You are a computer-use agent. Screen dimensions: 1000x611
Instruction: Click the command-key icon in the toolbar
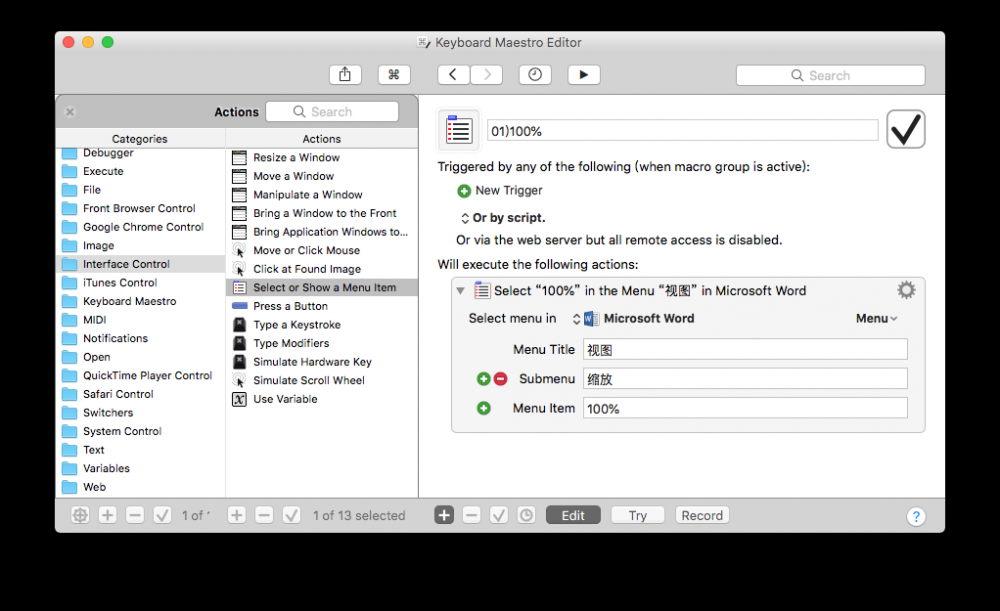pos(394,74)
